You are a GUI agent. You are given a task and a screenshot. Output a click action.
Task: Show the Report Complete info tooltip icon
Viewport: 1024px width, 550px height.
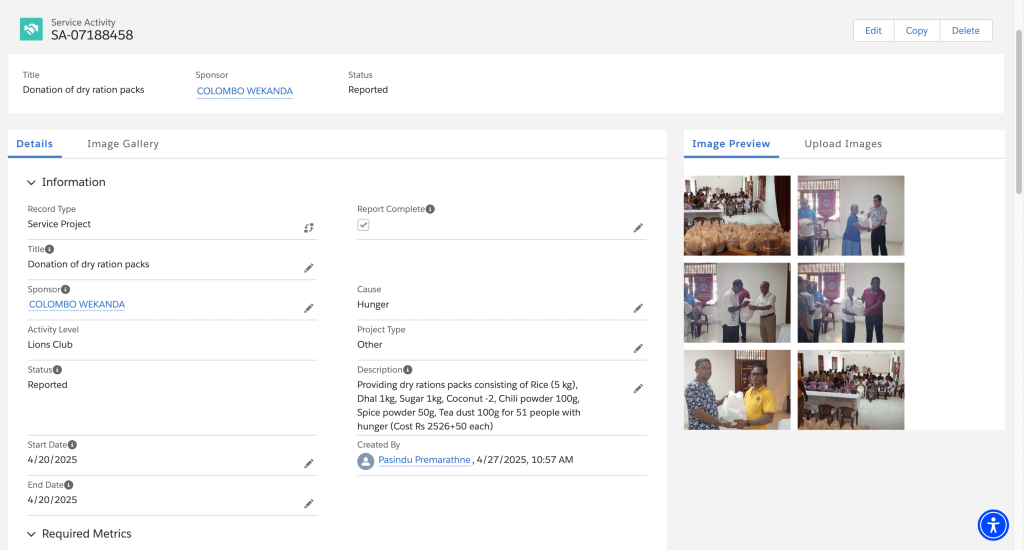(430, 209)
